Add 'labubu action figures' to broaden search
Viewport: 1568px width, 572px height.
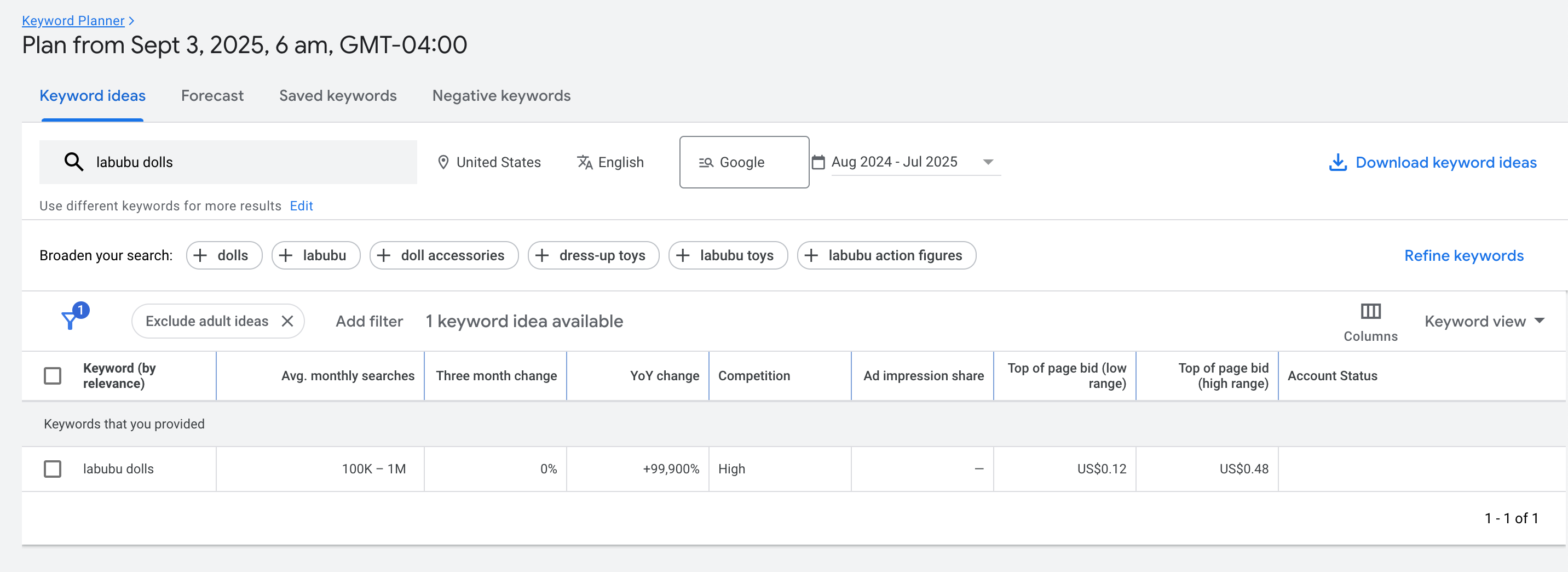click(886, 255)
